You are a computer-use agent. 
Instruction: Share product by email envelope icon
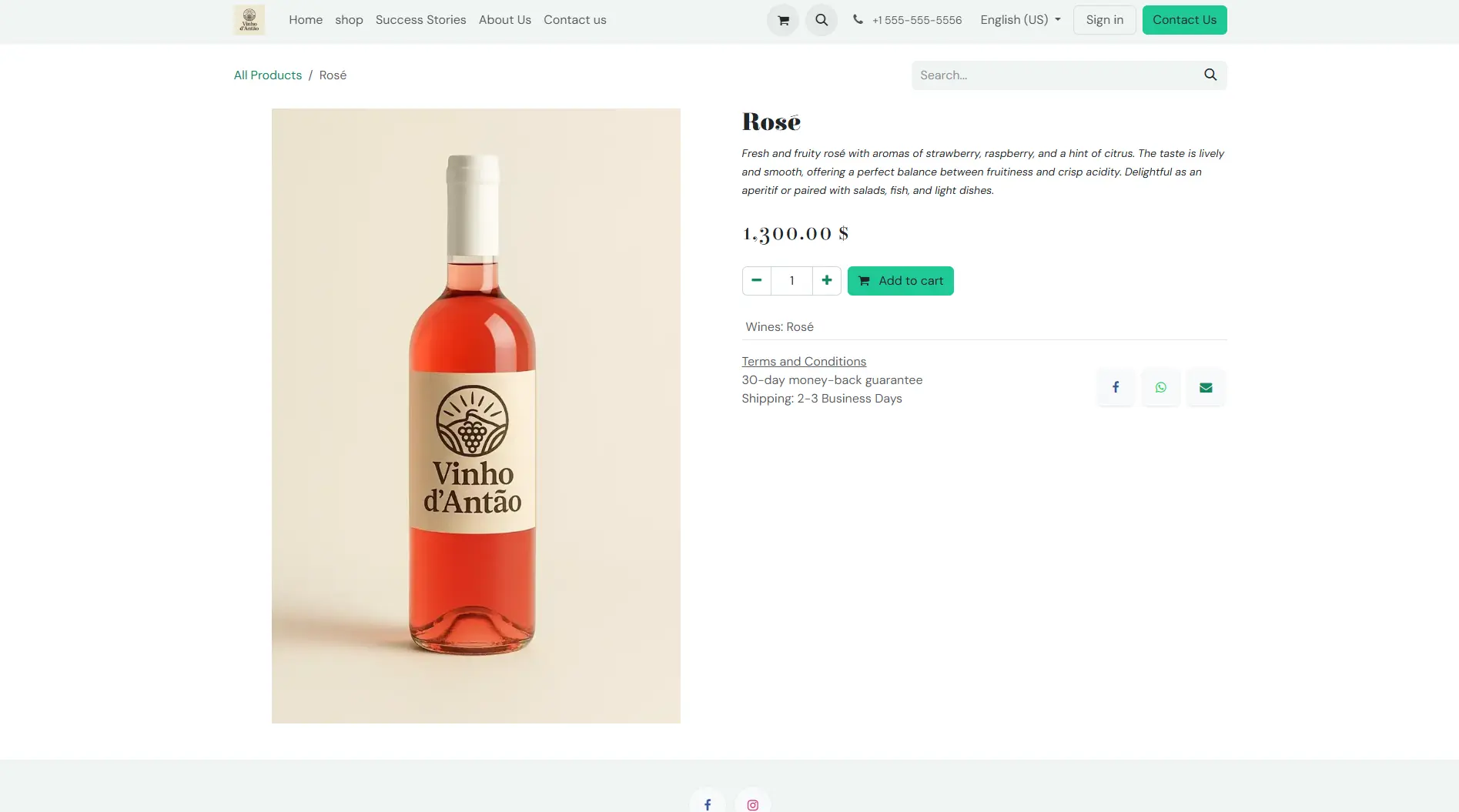1206,387
